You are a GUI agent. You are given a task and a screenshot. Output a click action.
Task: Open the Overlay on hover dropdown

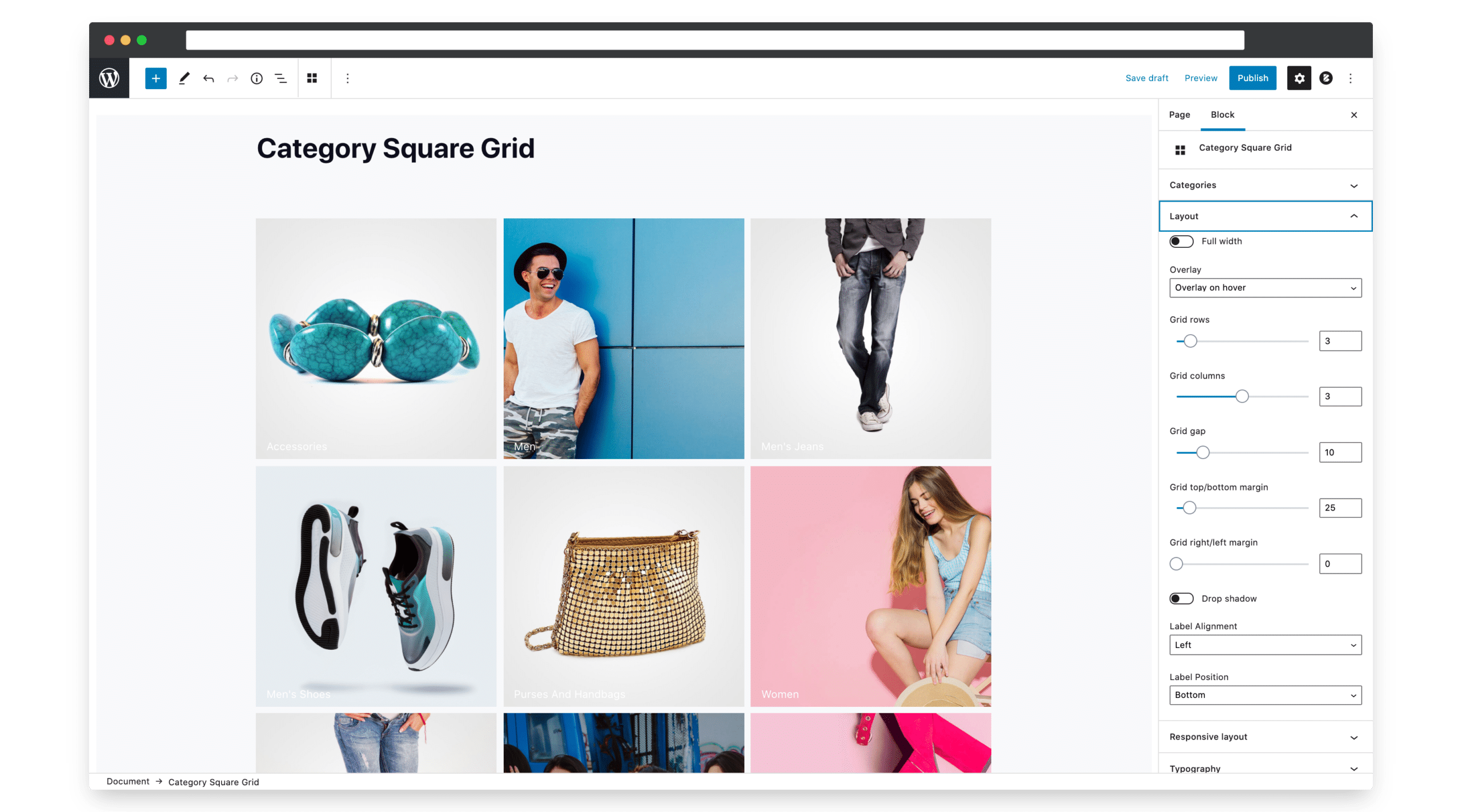coord(1265,288)
